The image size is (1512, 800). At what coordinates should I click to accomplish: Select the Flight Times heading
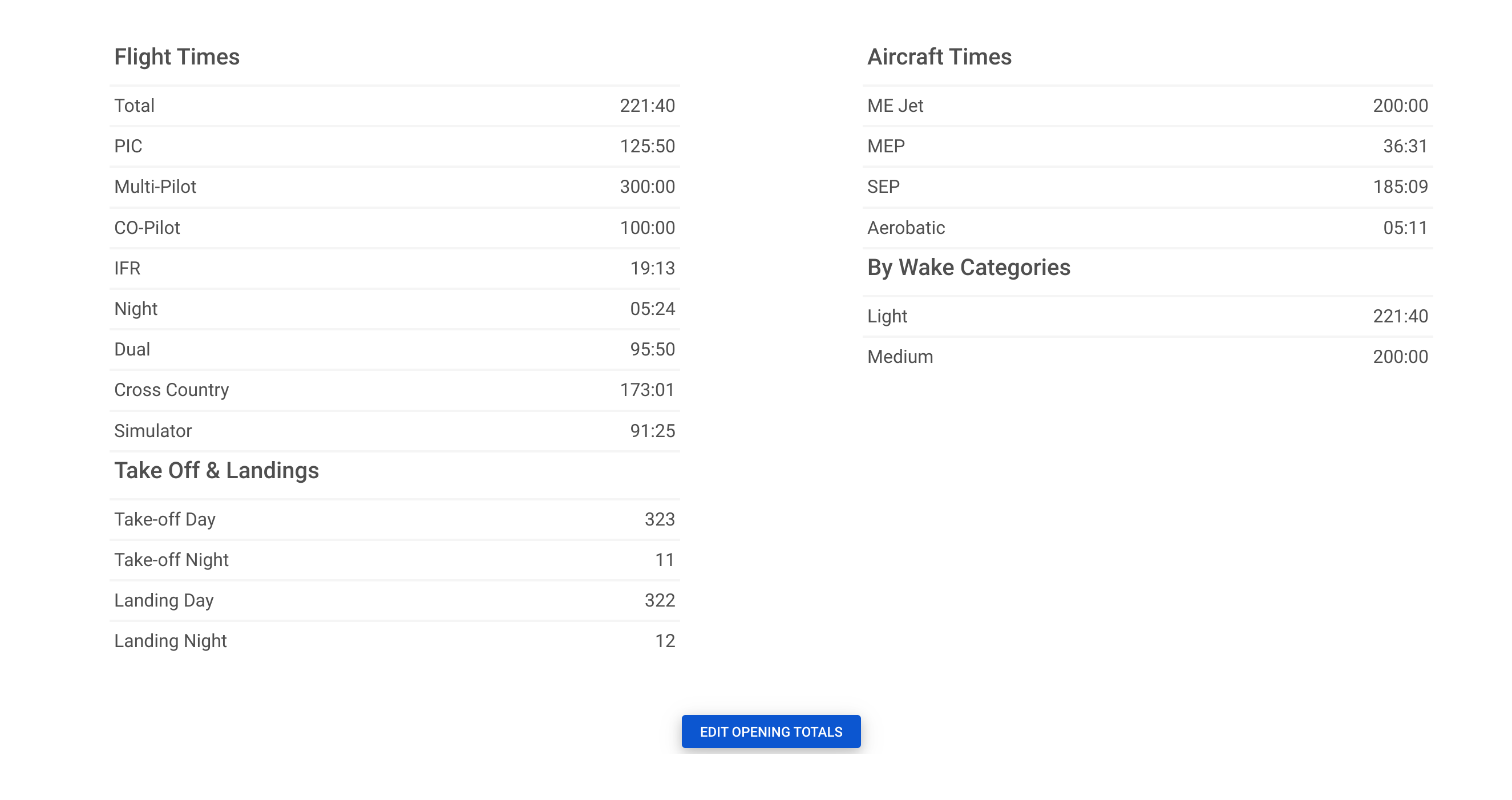177,57
